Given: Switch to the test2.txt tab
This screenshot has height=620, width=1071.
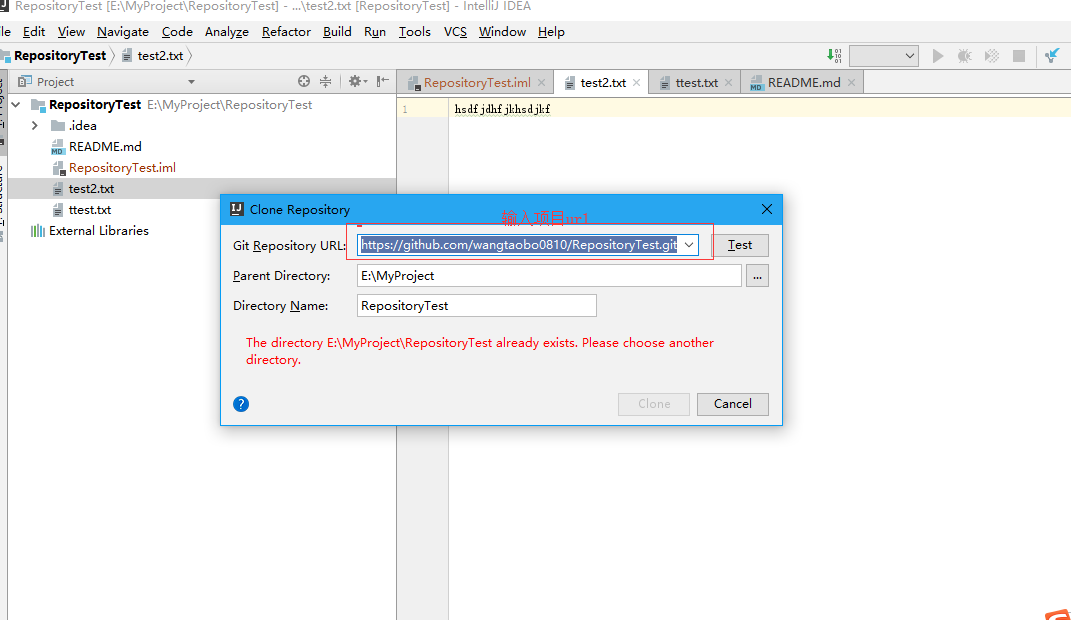Looking at the screenshot, I should pyautogui.click(x=603, y=83).
